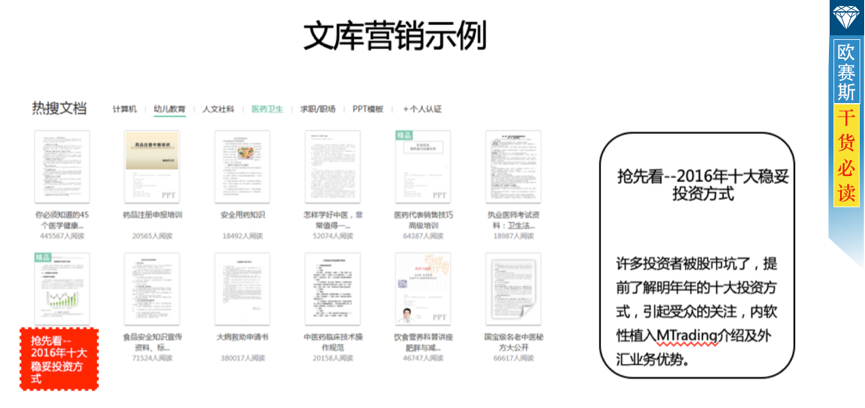The image size is (865, 408).
Task: Open the 计算机 category tab
Action: click(x=125, y=108)
